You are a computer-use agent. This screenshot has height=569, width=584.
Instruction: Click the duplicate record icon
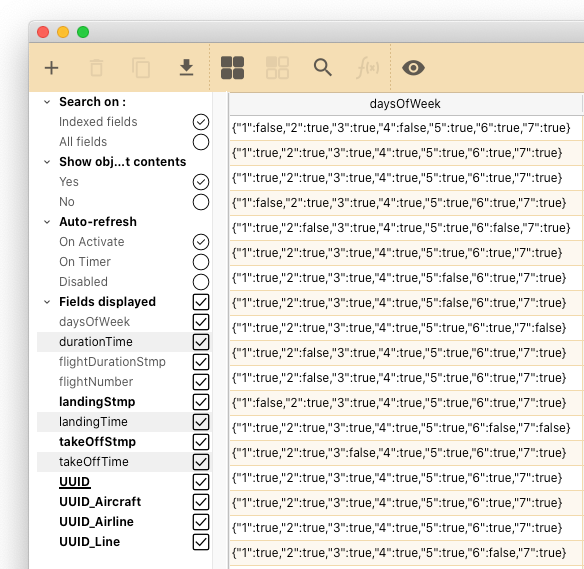(141, 68)
